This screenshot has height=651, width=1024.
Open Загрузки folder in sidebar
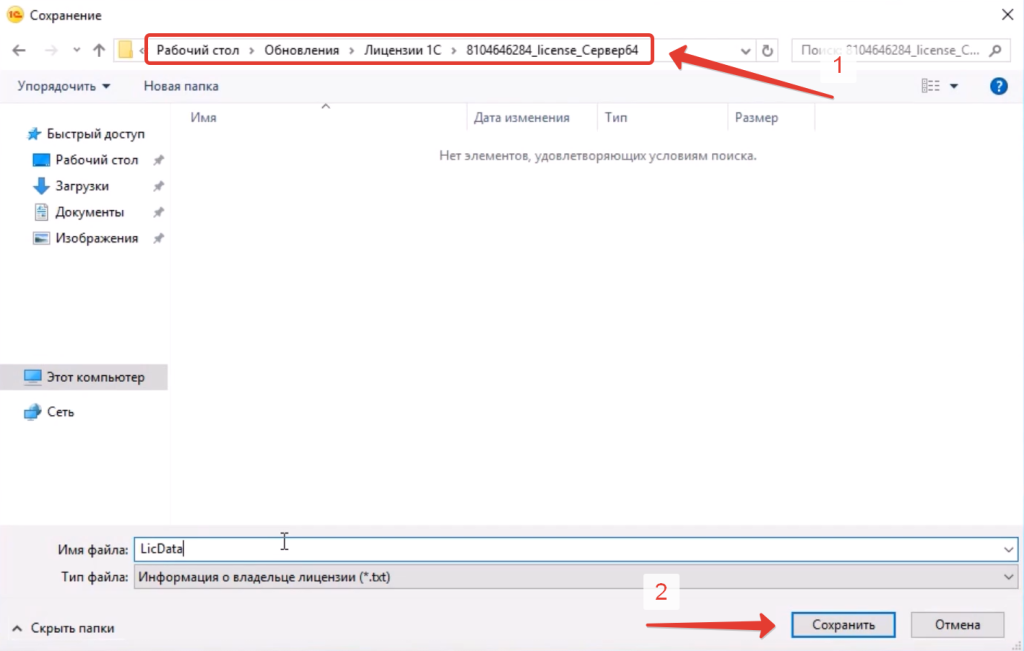pyautogui.click(x=82, y=186)
